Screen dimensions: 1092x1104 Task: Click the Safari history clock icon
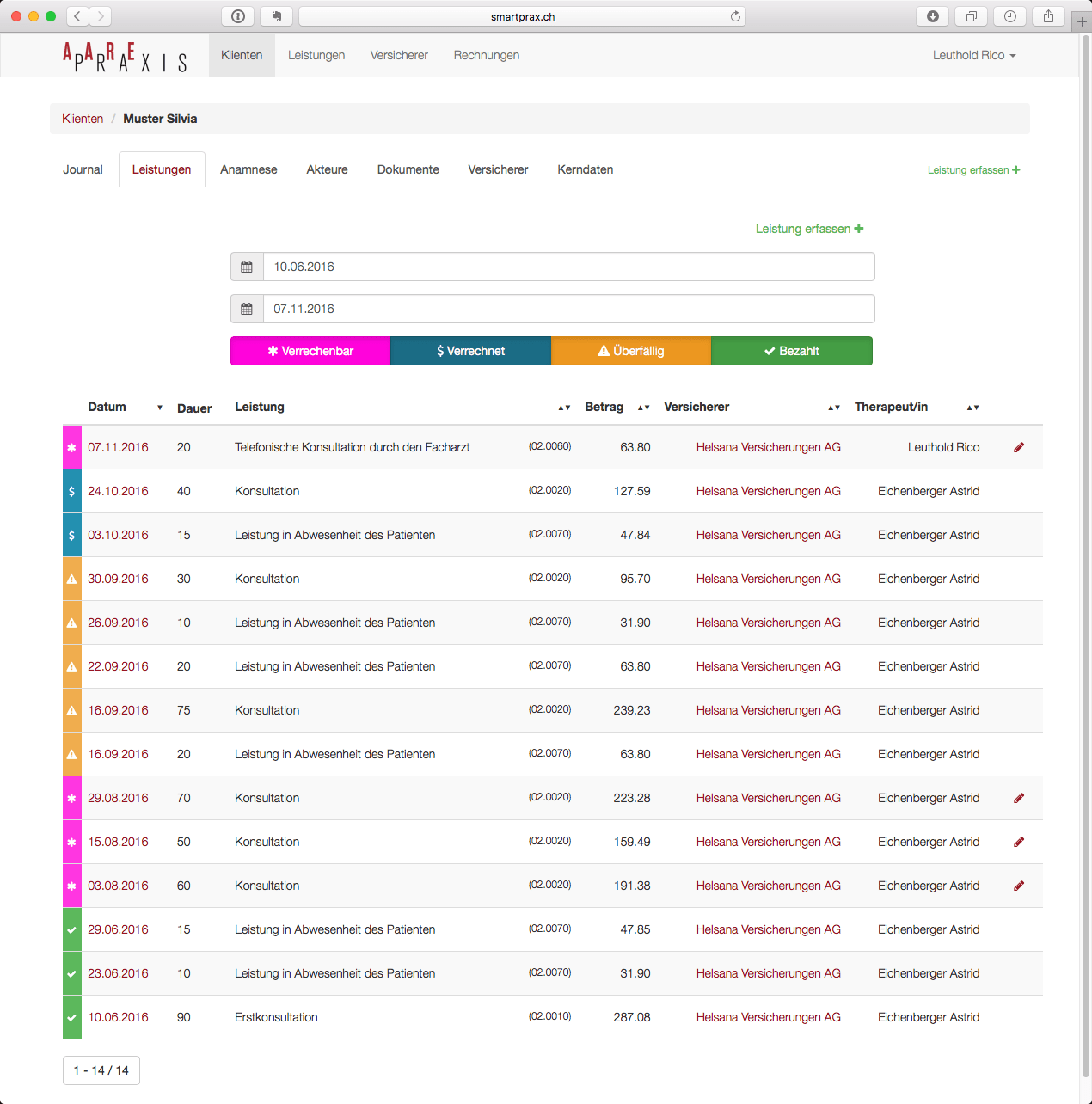point(1010,16)
